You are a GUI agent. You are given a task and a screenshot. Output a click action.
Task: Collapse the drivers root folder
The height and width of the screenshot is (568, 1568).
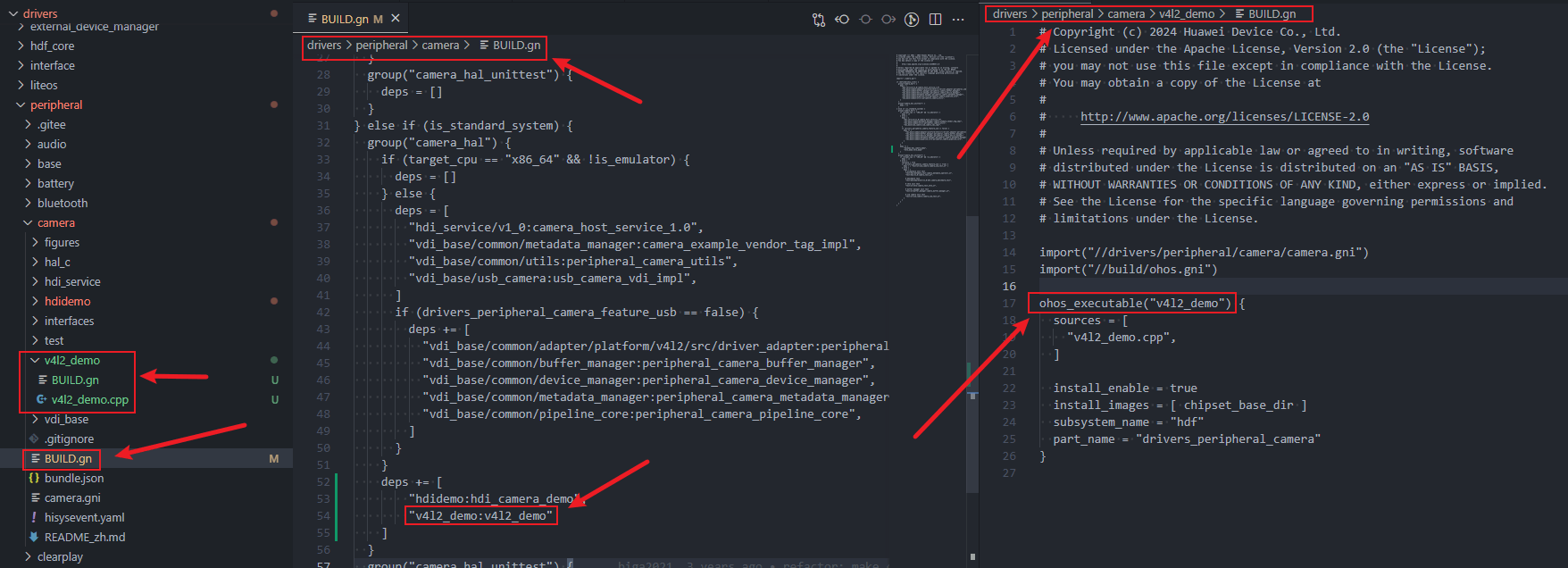point(13,13)
